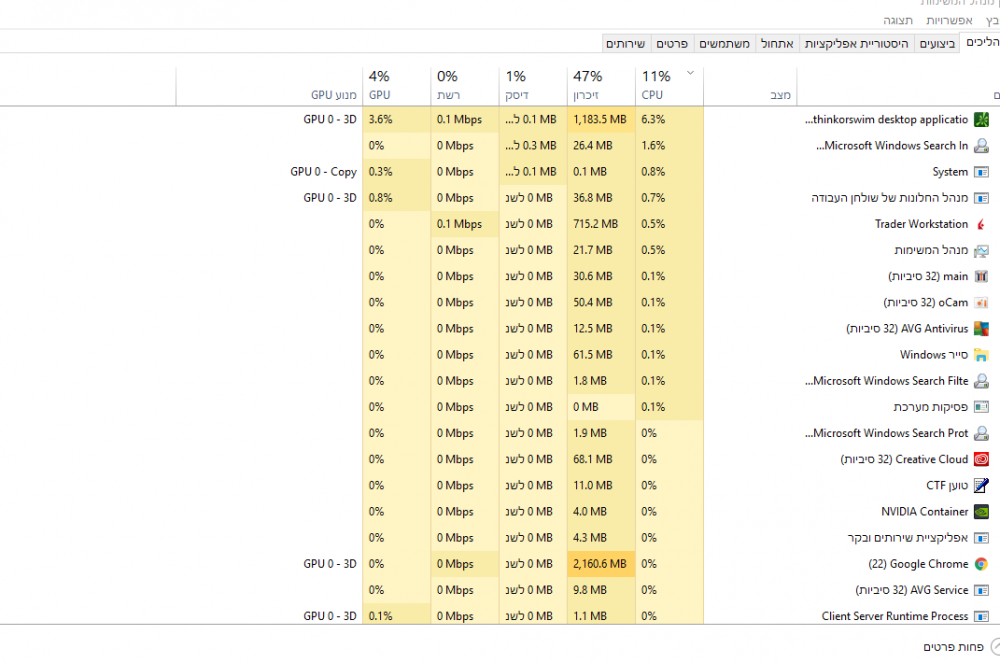
Task: Select the סייר Windows folder icon
Action: [981, 354]
